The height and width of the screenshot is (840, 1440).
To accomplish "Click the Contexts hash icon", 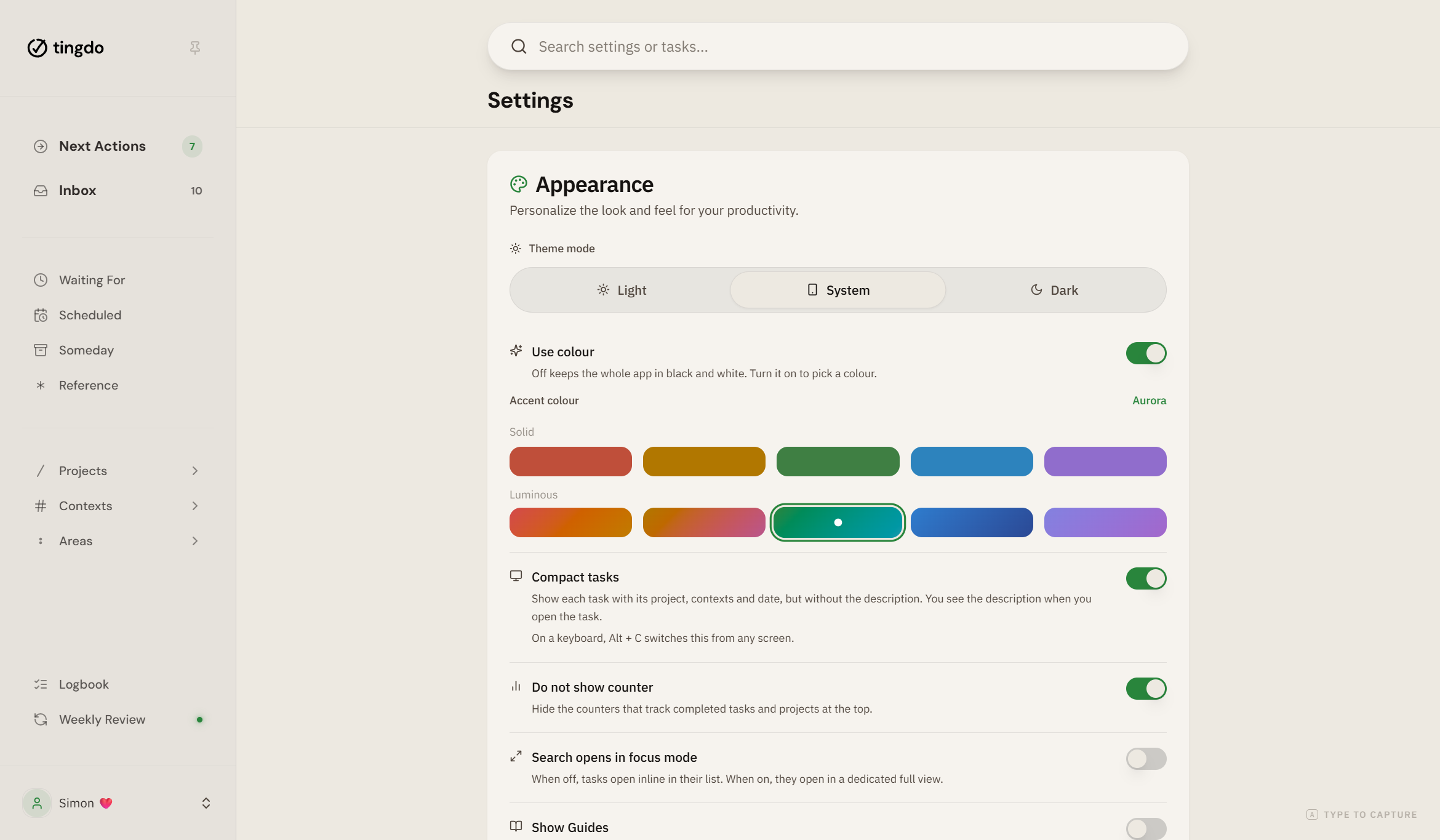I will pyautogui.click(x=41, y=506).
